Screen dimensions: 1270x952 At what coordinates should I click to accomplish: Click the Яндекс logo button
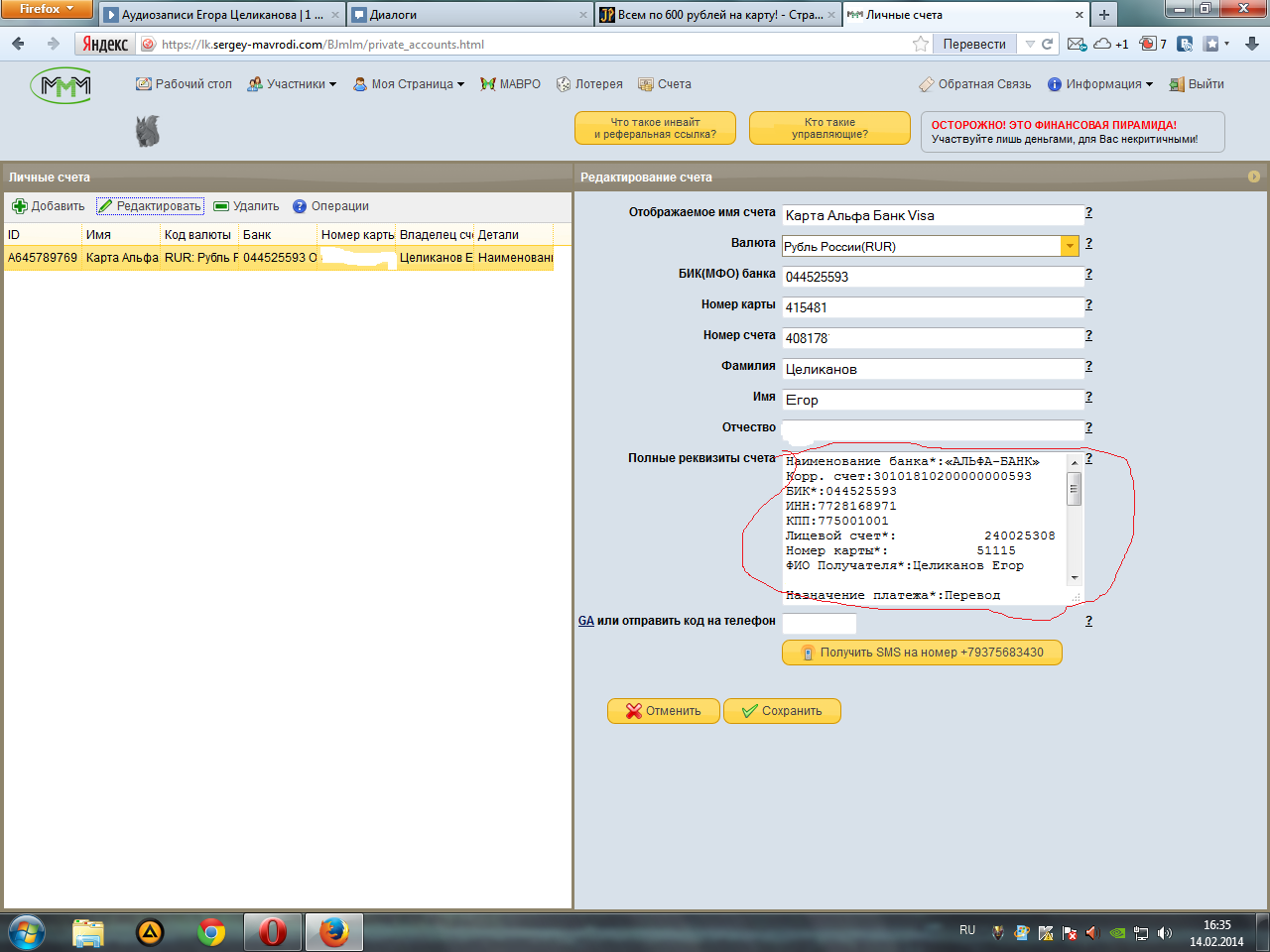click(x=105, y=44)
